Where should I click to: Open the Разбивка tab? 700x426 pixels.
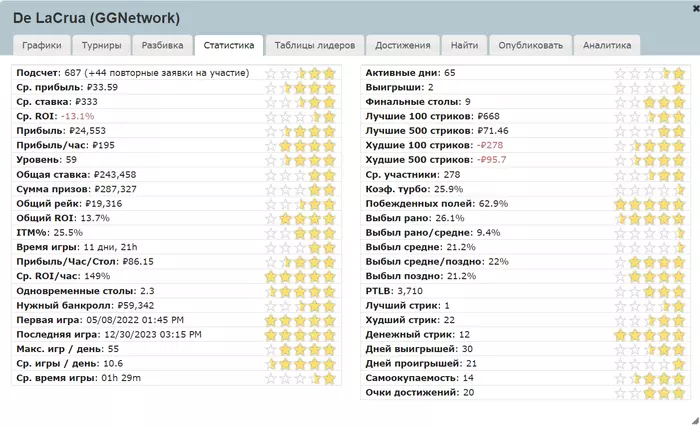(x=162, y=45)
